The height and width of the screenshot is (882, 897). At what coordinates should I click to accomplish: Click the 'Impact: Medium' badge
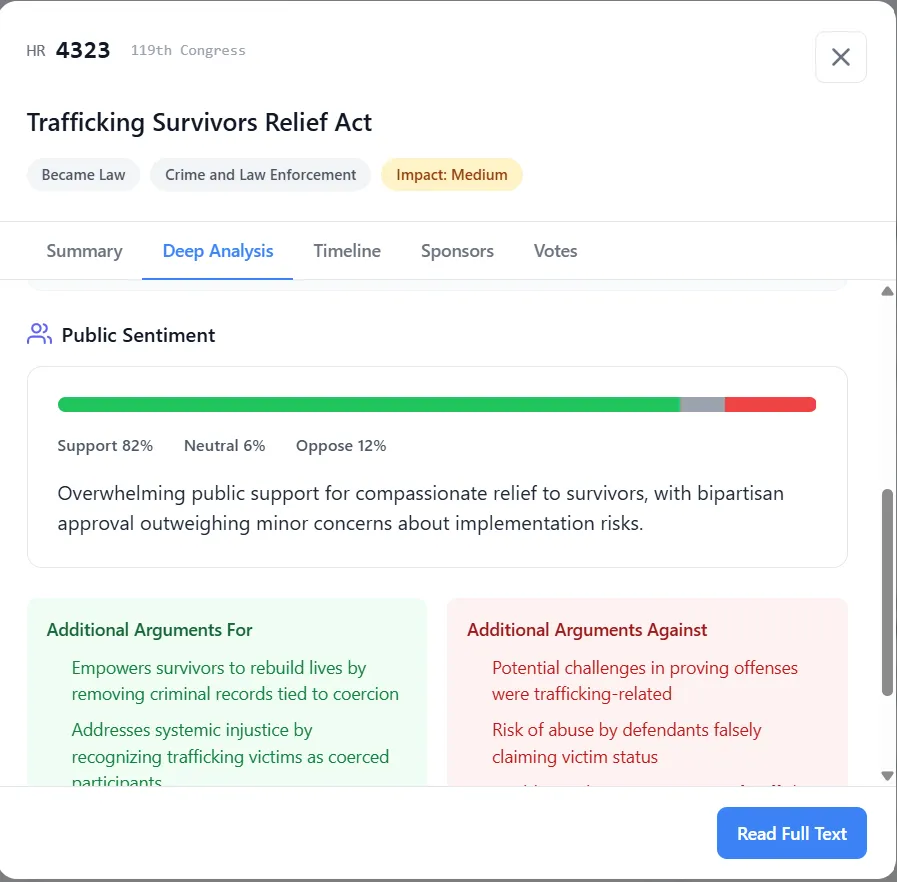point(451,174)
